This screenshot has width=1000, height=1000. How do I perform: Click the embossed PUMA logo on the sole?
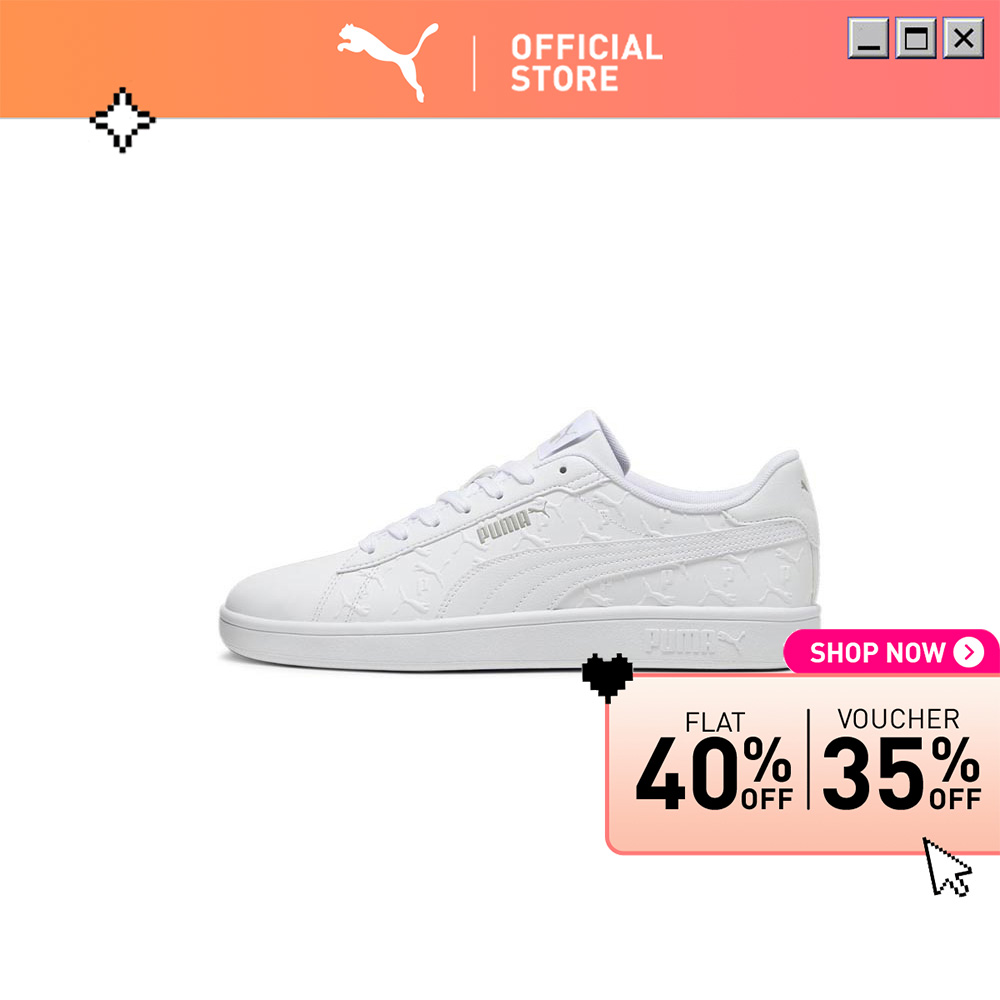pos(695,641)
